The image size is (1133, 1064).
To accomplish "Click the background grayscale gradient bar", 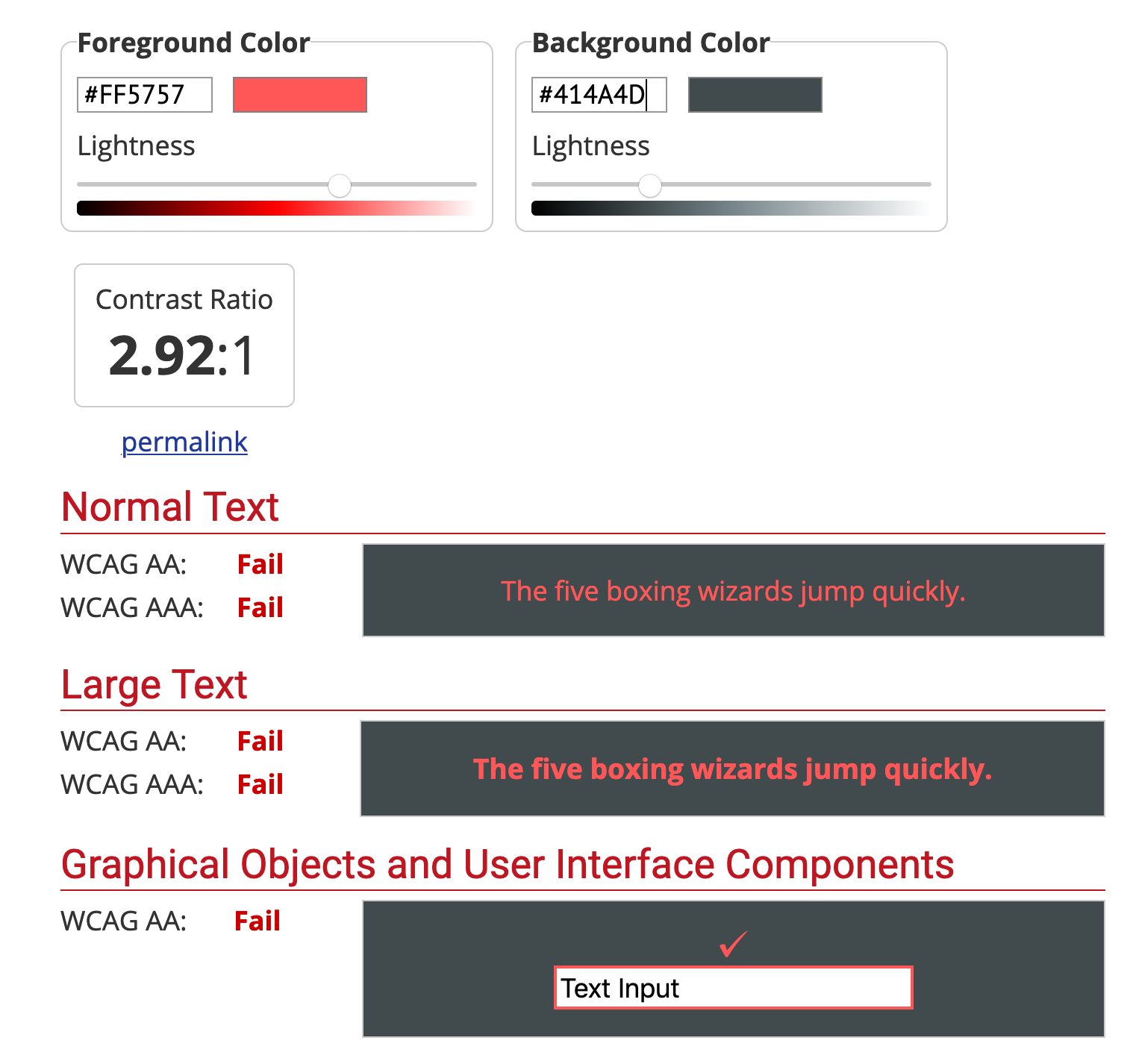I will pos(731,208).
